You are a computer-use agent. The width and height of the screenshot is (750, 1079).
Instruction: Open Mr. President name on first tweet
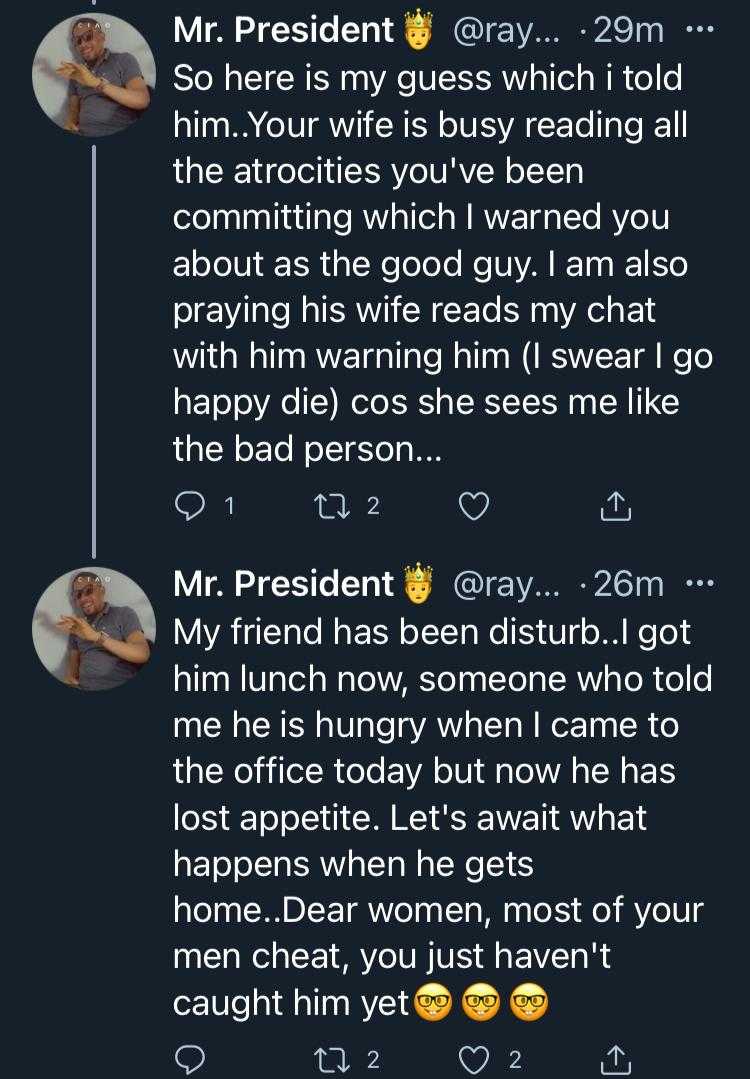[x=284, y=30]
